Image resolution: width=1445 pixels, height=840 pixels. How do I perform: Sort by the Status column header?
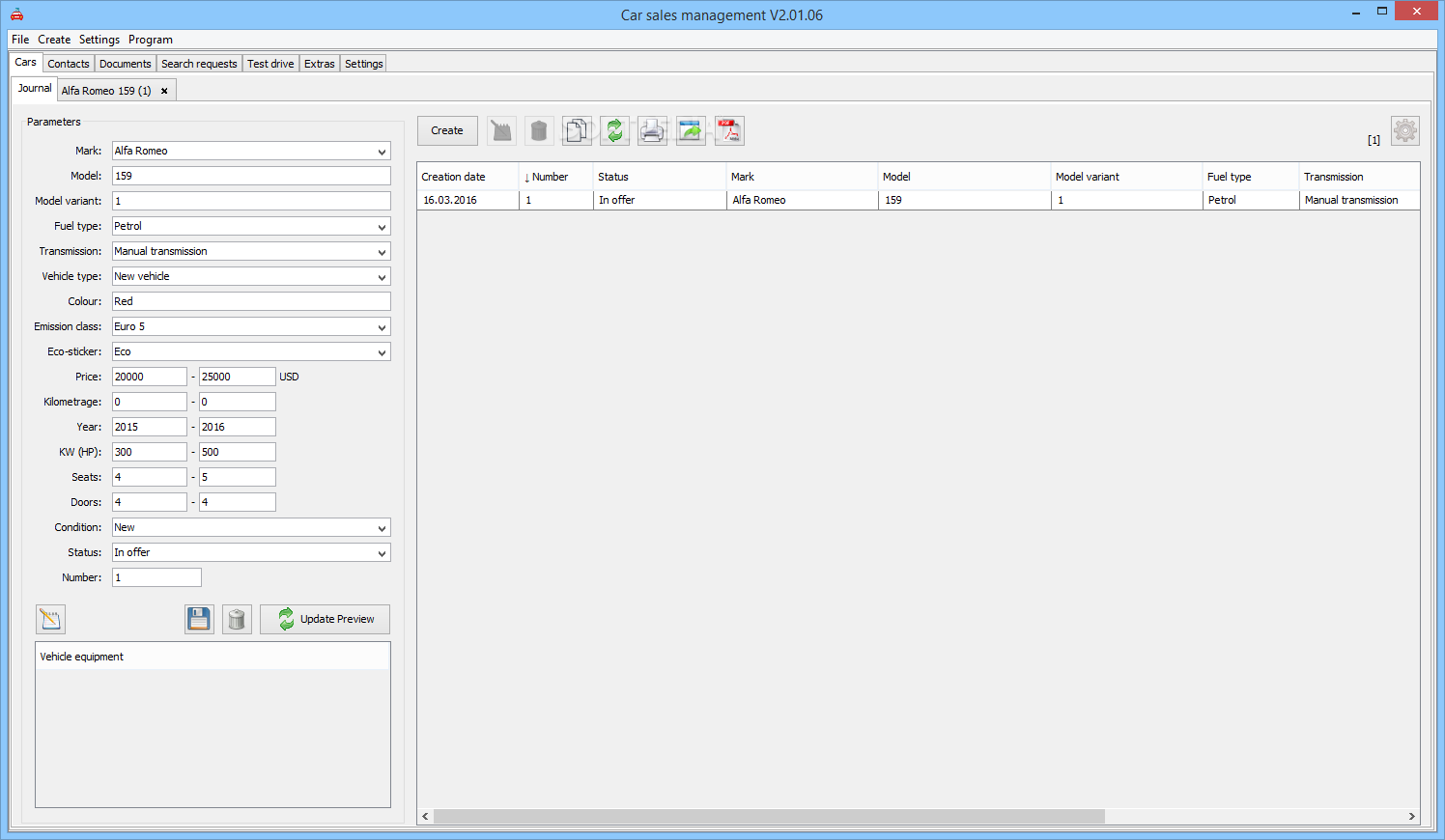coord(660,177)
